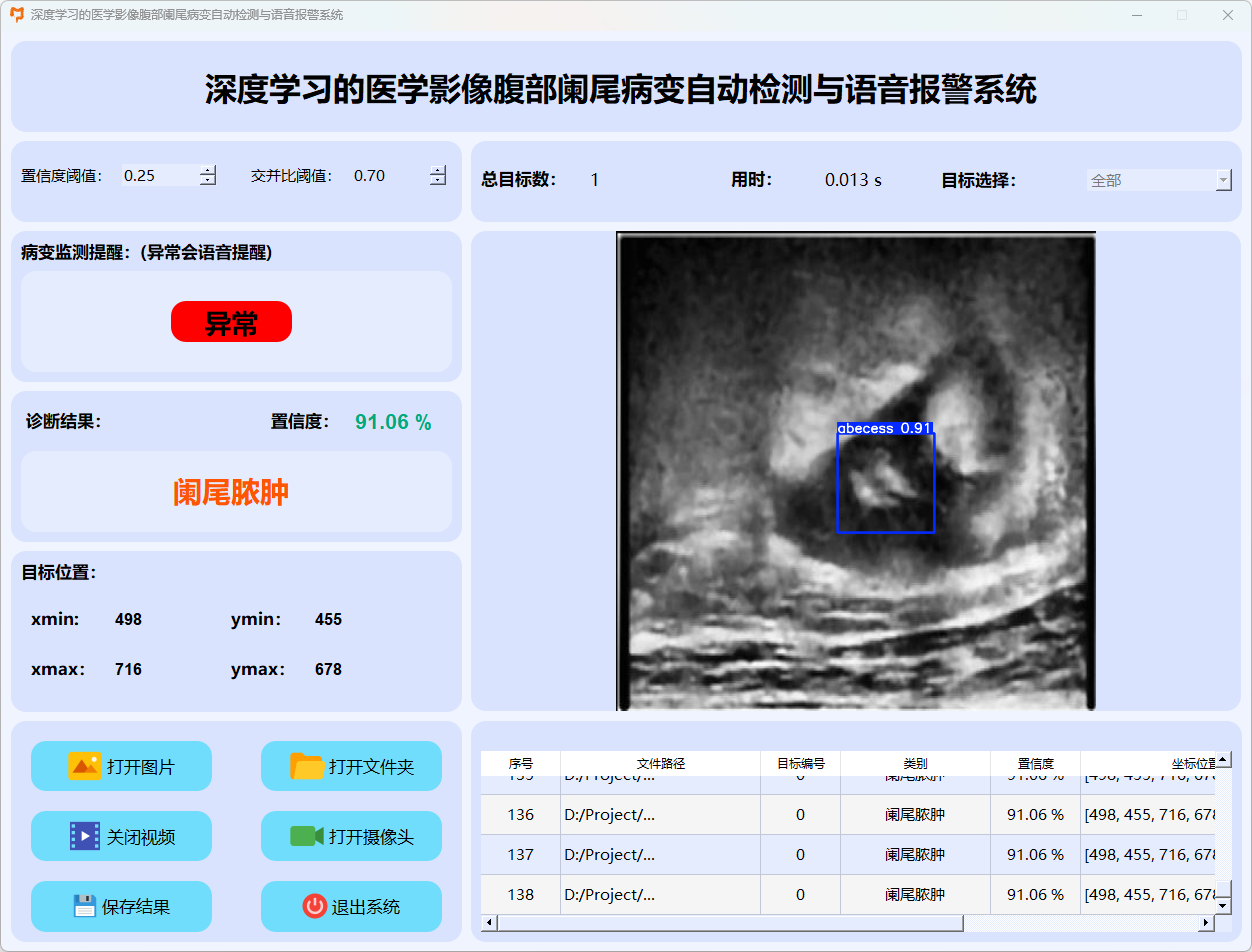The width and height of the screenshot is (1252, 952).
Task: Decrease the confidence threshold with down arrow
Action: (x=208, y=181)
